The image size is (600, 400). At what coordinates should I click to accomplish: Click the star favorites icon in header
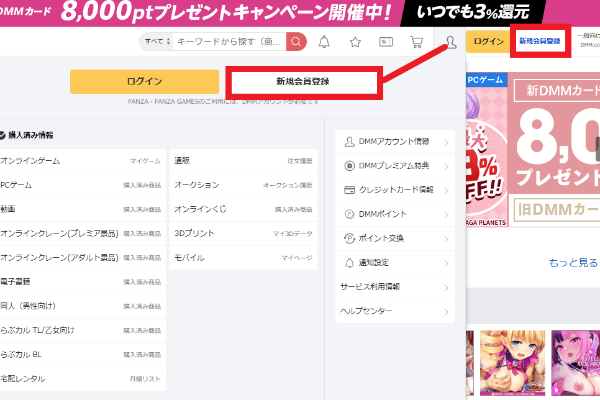[355, 42]
